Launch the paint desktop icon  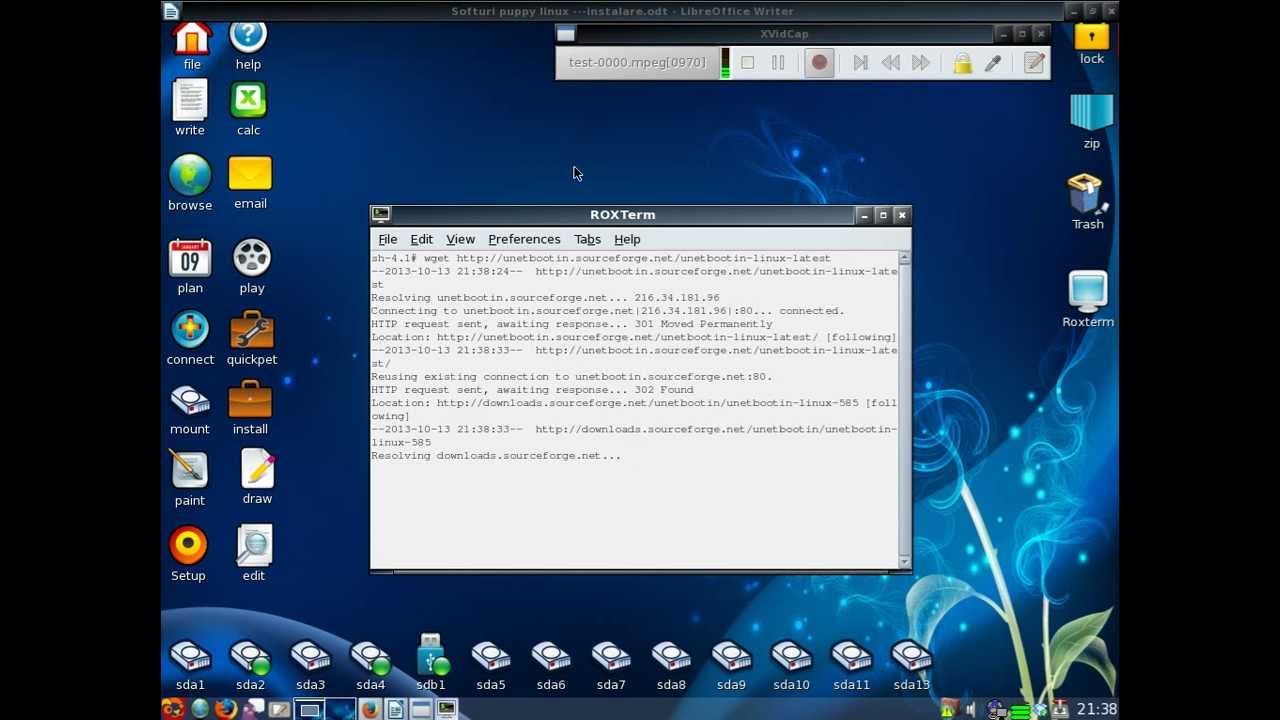[189, 478]
